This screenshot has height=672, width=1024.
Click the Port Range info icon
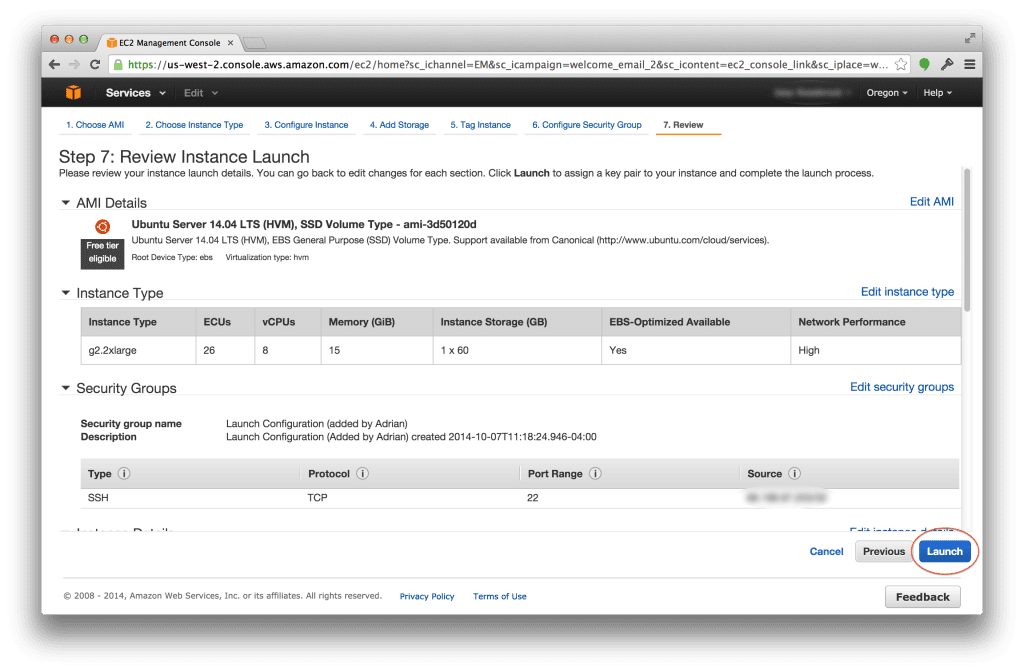click(x=596, y=473)
